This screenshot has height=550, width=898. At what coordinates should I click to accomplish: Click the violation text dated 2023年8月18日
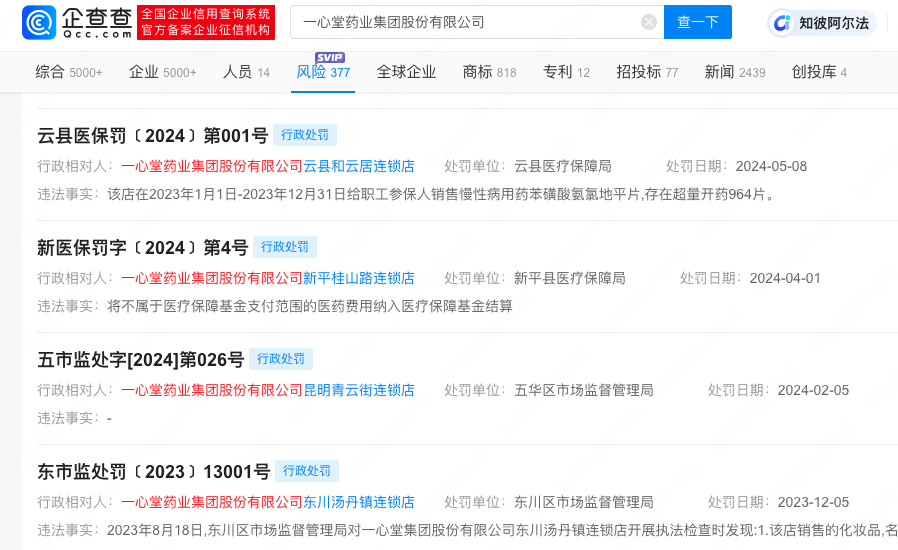coord(502,531)
